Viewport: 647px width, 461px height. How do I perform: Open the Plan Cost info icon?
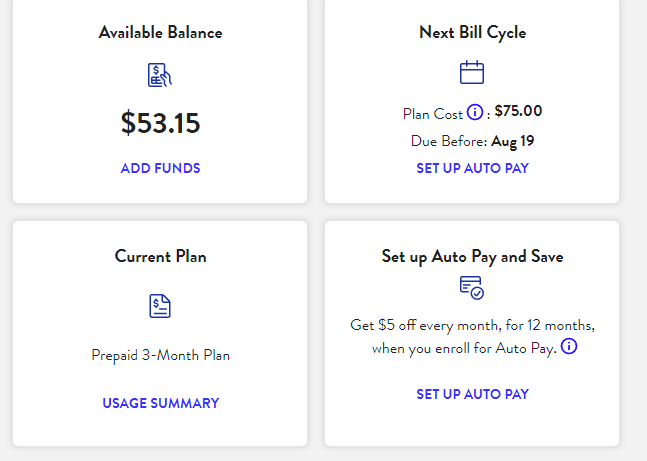point(475,112)
